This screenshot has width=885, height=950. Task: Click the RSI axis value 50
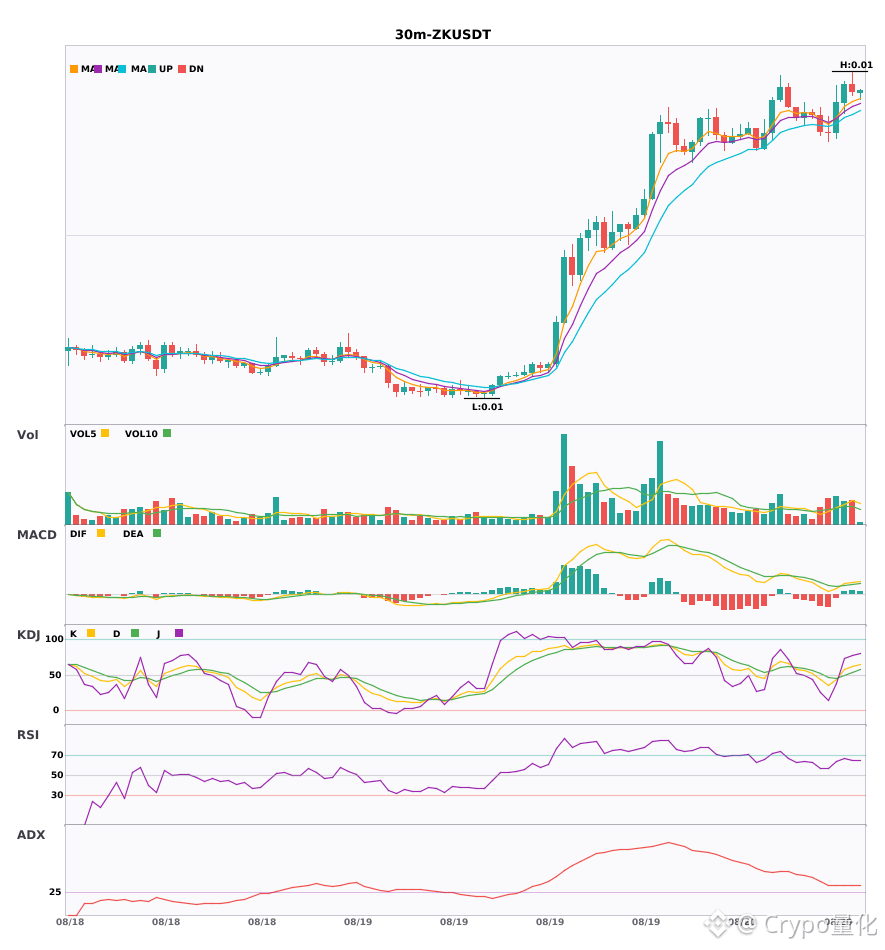[x=57, y=775]
